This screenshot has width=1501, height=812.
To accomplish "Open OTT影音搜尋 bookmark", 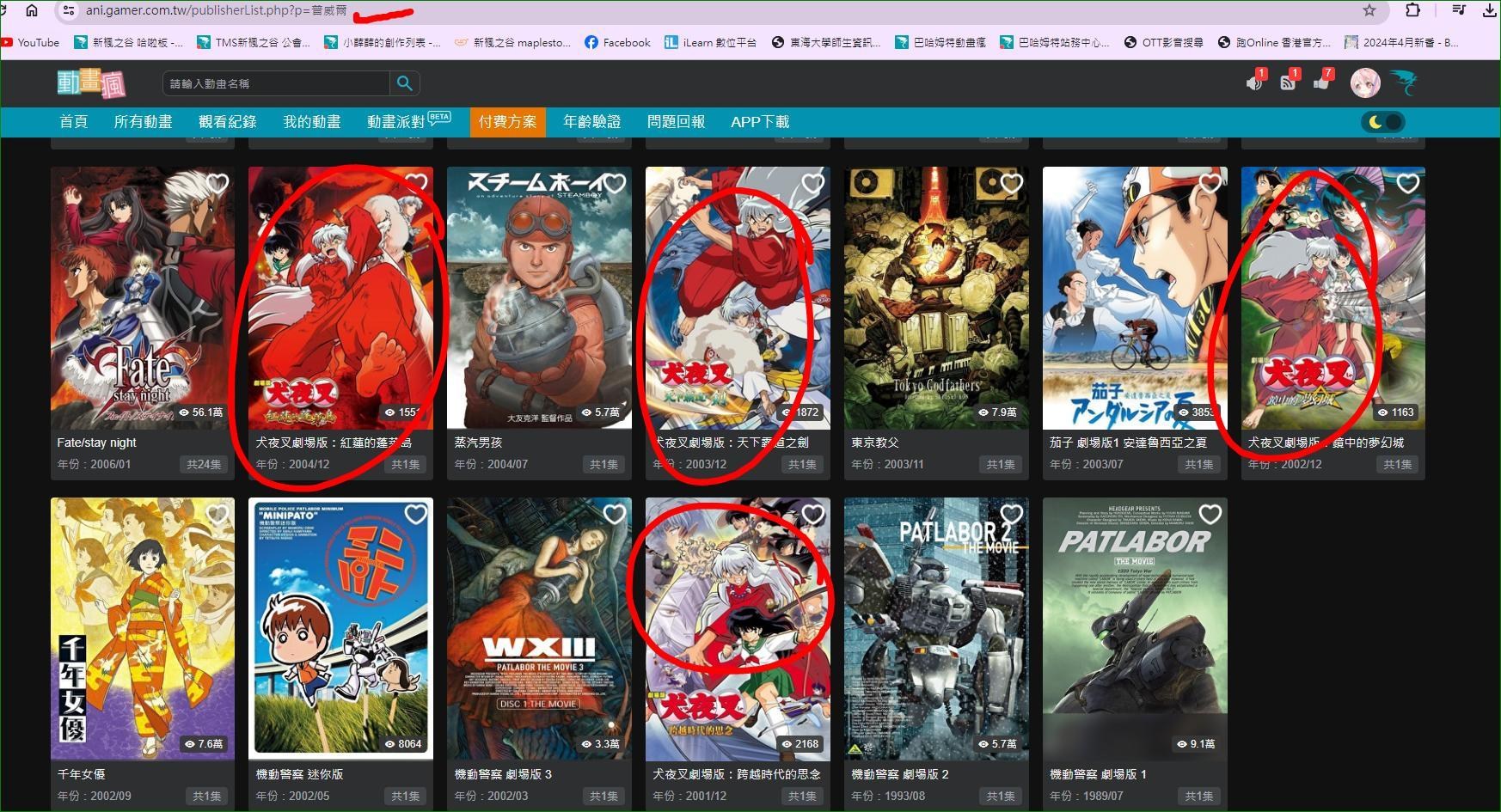I will tap(1164, 42).
